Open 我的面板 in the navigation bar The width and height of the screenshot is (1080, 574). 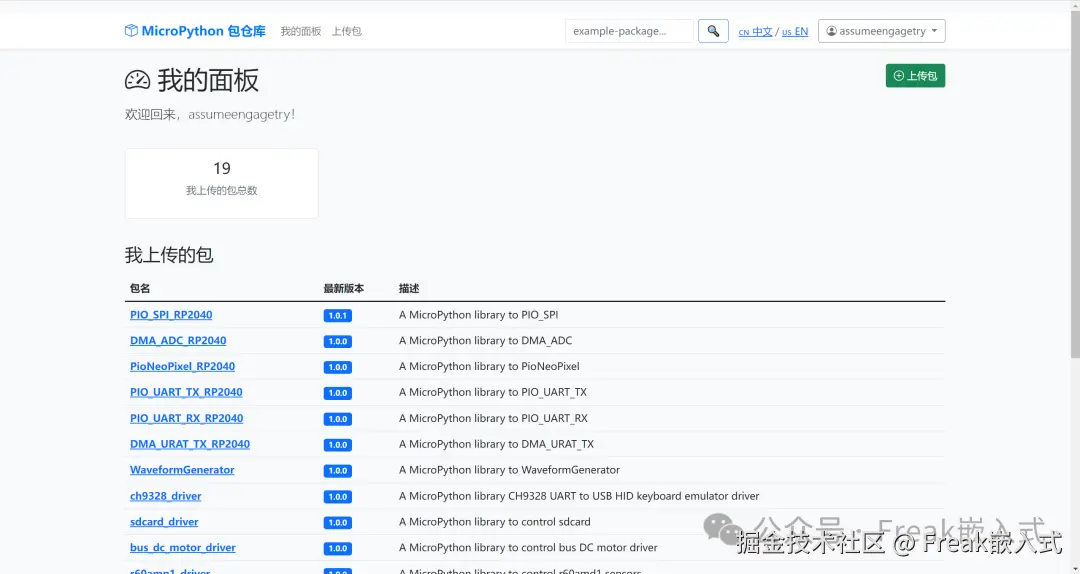[300, 31]
